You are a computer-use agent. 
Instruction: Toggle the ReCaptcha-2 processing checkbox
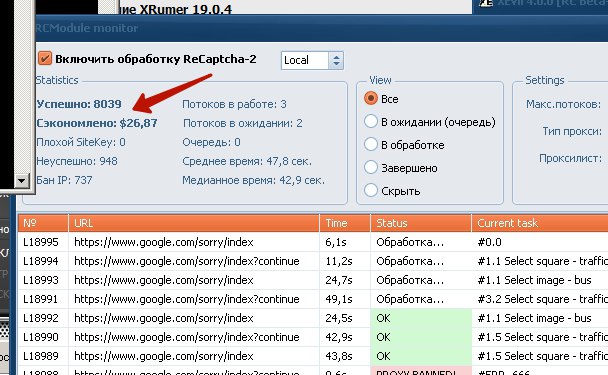pyautogui.click(x=45, y=59)
